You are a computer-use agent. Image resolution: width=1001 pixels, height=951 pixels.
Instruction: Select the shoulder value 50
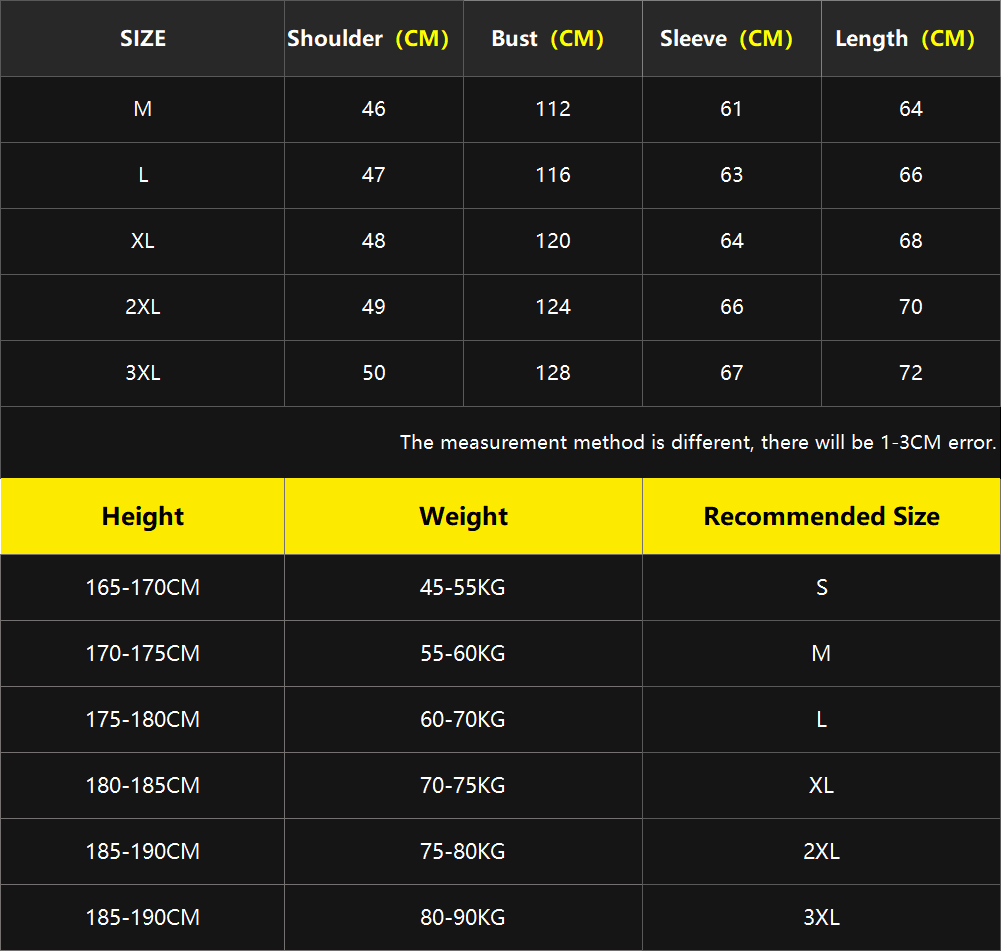(374, 373)
